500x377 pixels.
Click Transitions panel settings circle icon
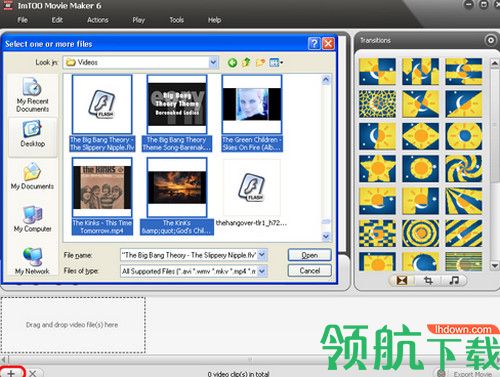tap(491, 40)
